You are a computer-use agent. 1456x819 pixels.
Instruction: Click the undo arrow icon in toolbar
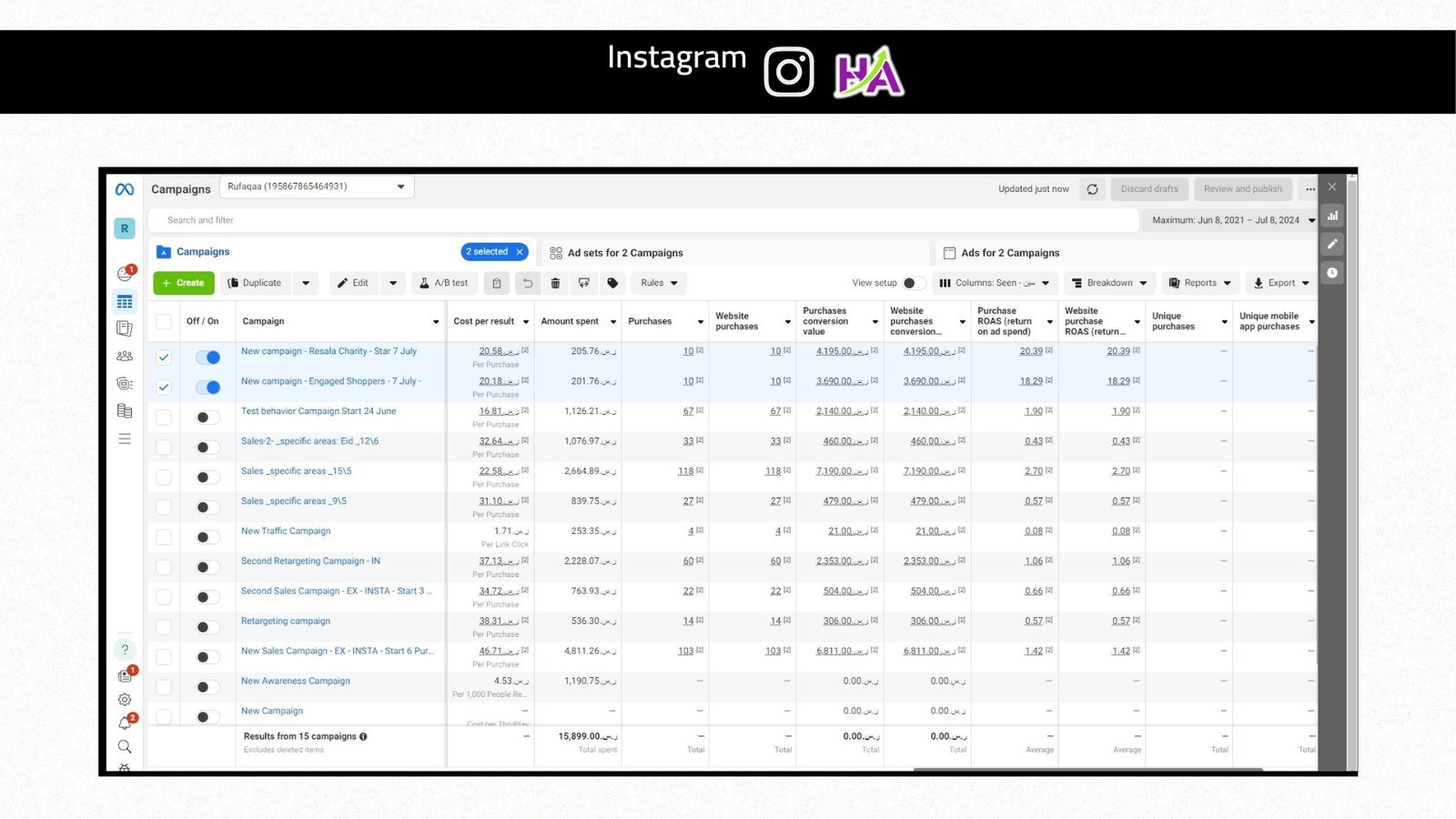[527, 283]
